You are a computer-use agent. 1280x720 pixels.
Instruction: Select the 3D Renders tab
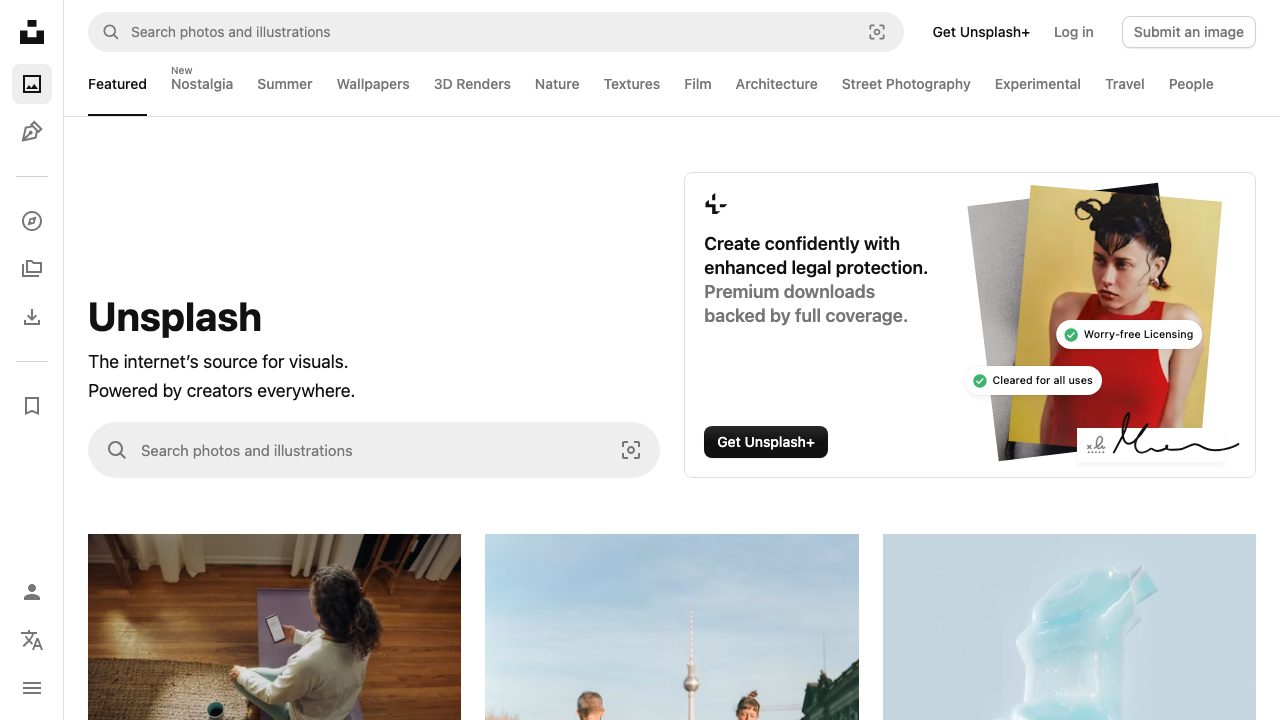(472, 84)
